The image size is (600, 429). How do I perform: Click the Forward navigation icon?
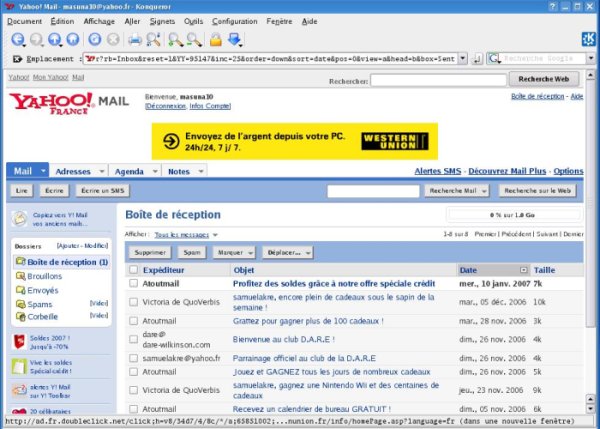(36, 39)
